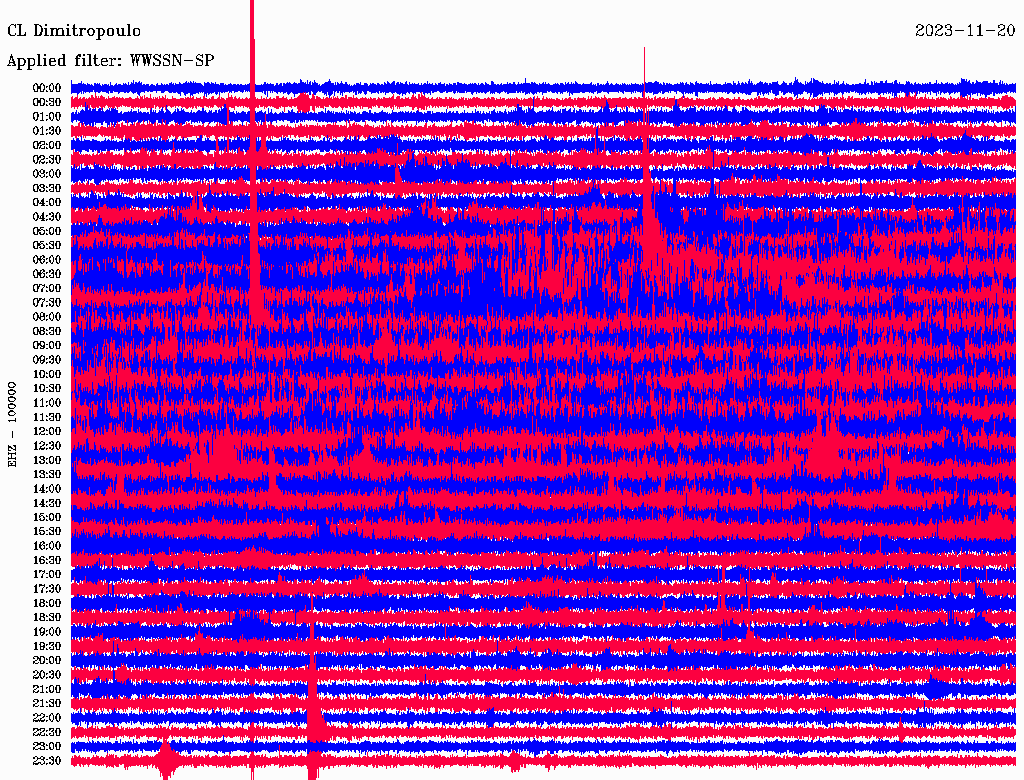
Task: Click the 12:30 time label
Action: tap(47, 446)
